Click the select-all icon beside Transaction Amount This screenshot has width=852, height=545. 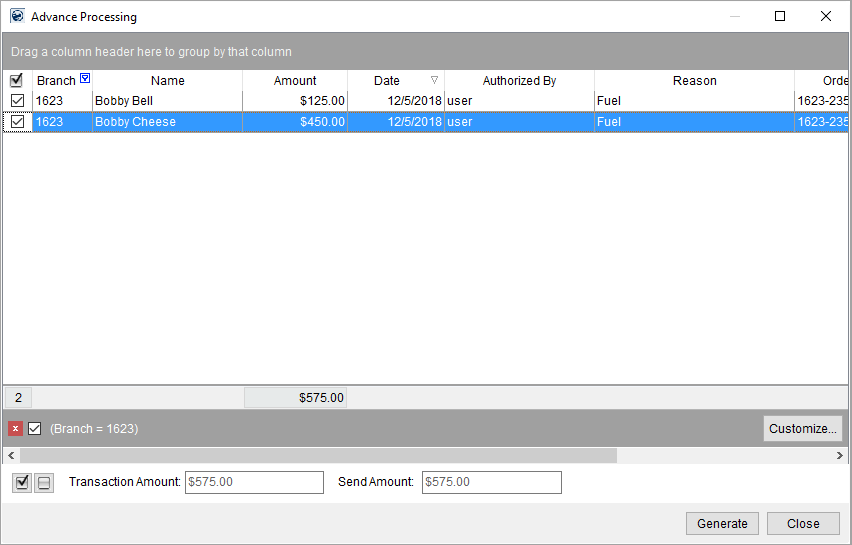click(23, 483)
